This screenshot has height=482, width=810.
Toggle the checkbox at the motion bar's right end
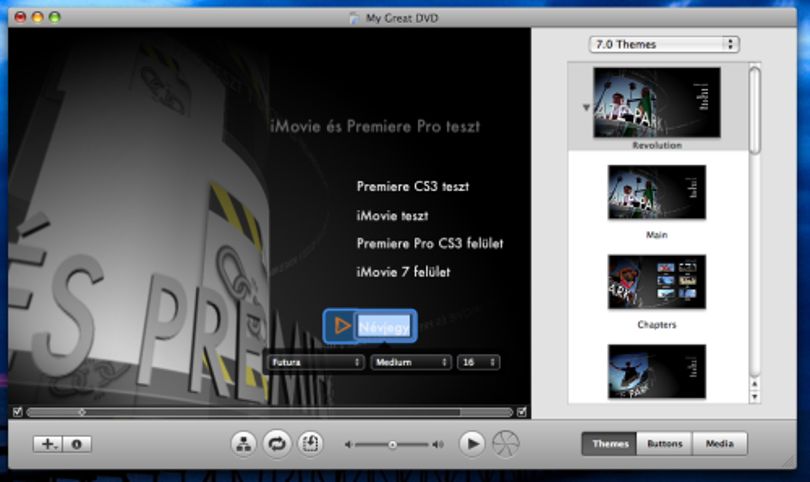click(x=522, y=412)
